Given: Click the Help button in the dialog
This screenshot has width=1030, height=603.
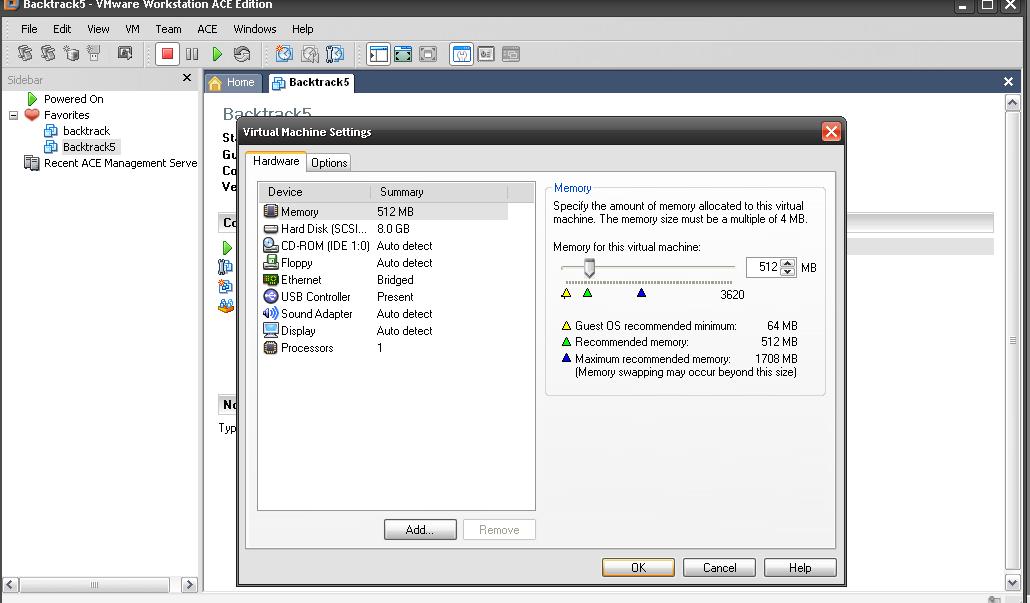Looking at the screenshot, I should pos(800,568).
